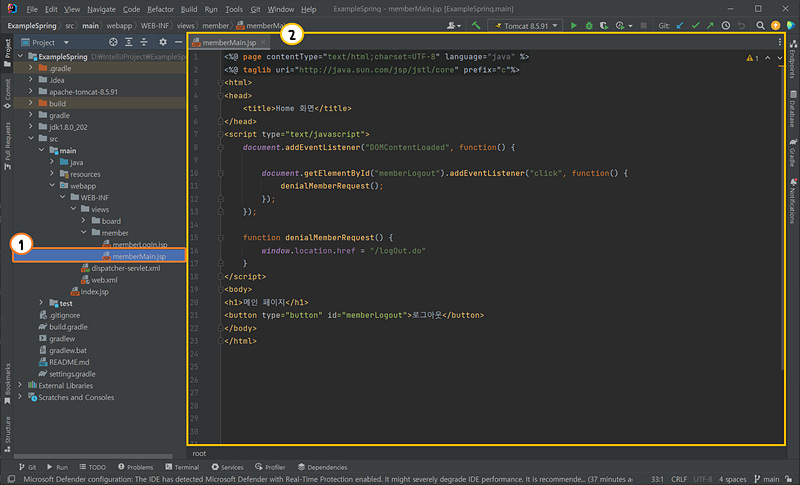
Task: Toggle the Bookmarks tool window
Action: pos(7,384)
